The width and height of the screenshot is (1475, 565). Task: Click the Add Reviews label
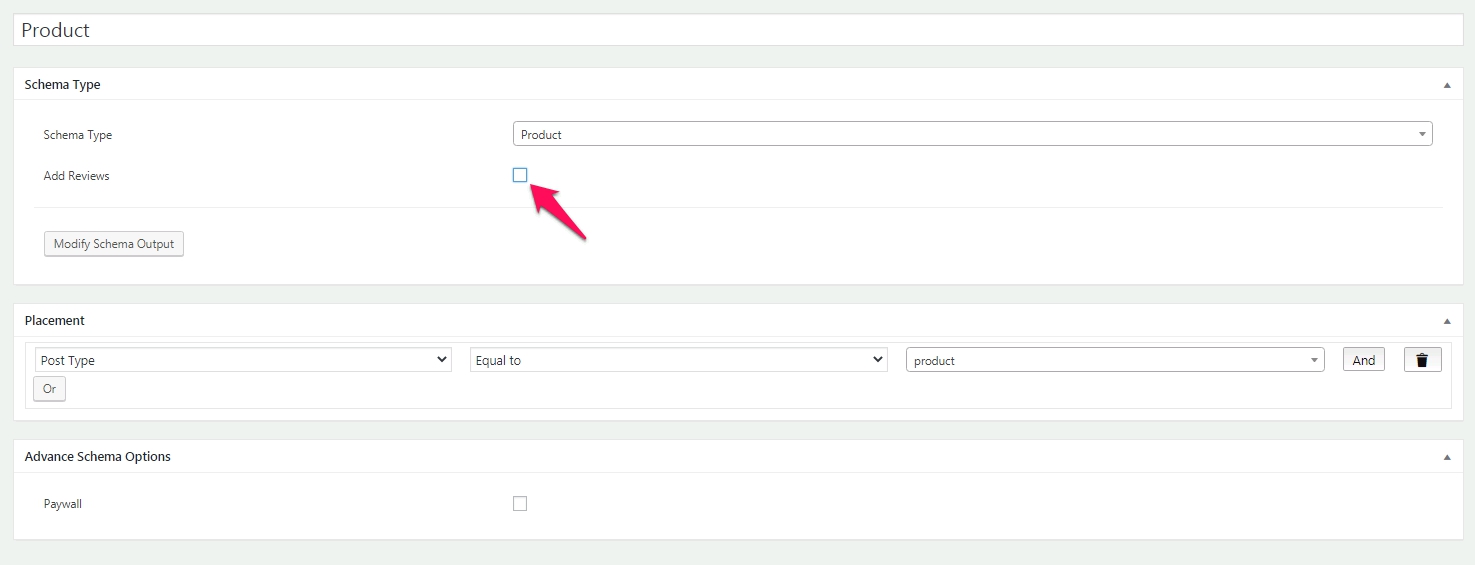[x=77, y=176]
